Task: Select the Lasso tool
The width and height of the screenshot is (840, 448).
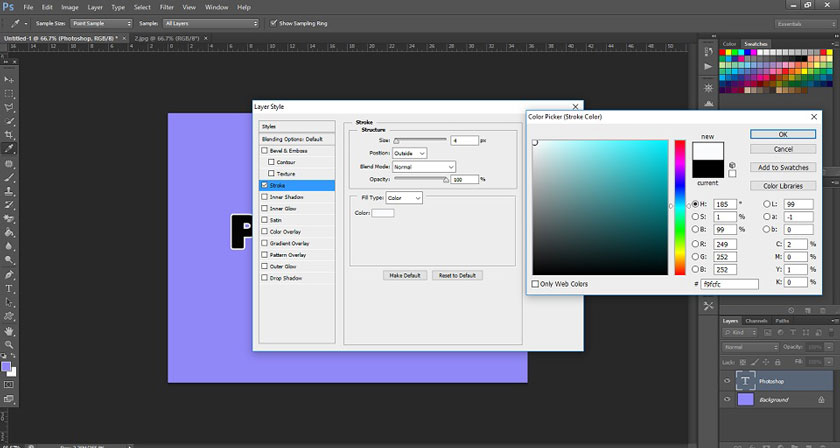Action: 9,107
